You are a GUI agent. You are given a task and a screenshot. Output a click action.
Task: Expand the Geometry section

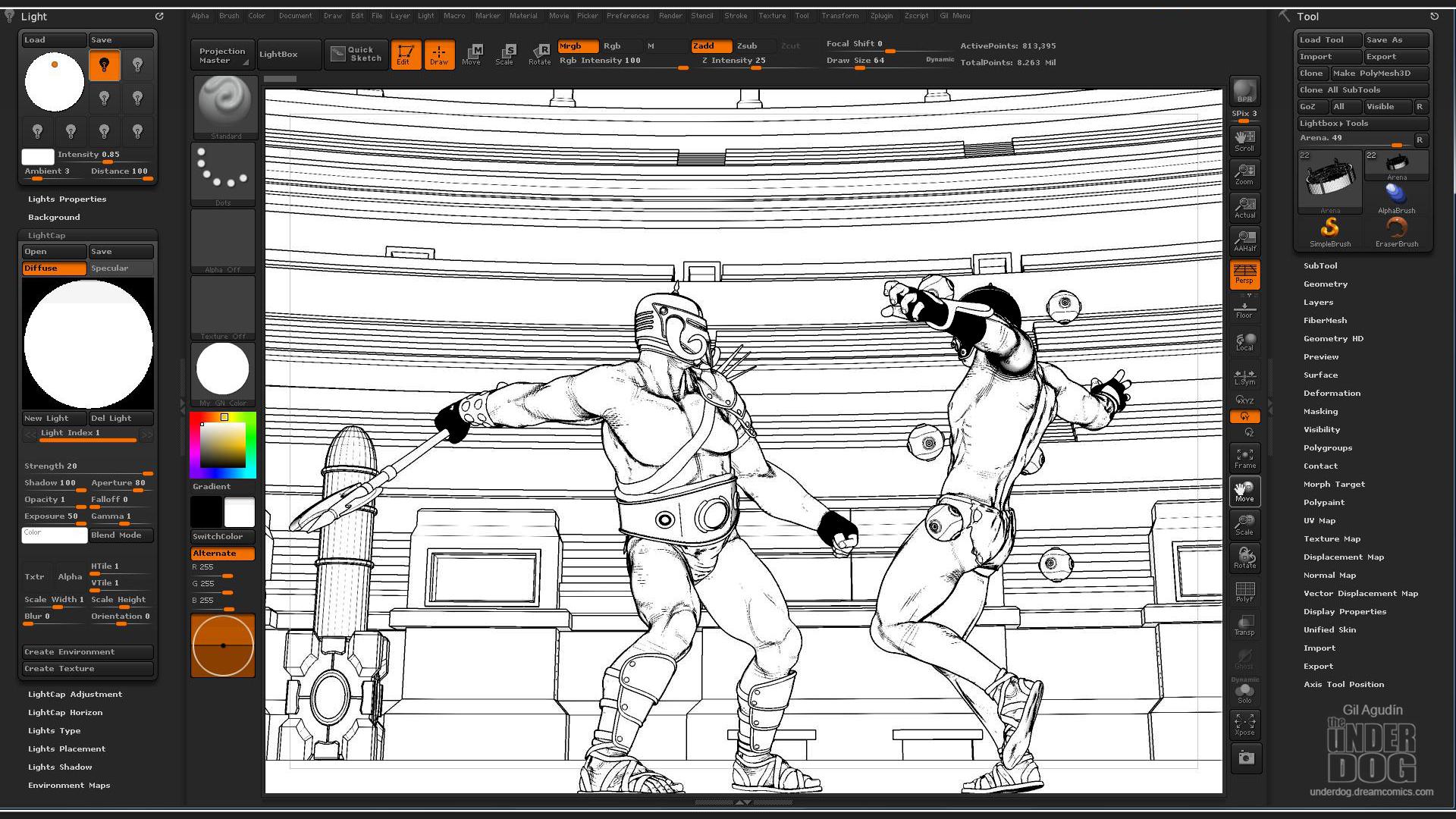point(1325,284)
